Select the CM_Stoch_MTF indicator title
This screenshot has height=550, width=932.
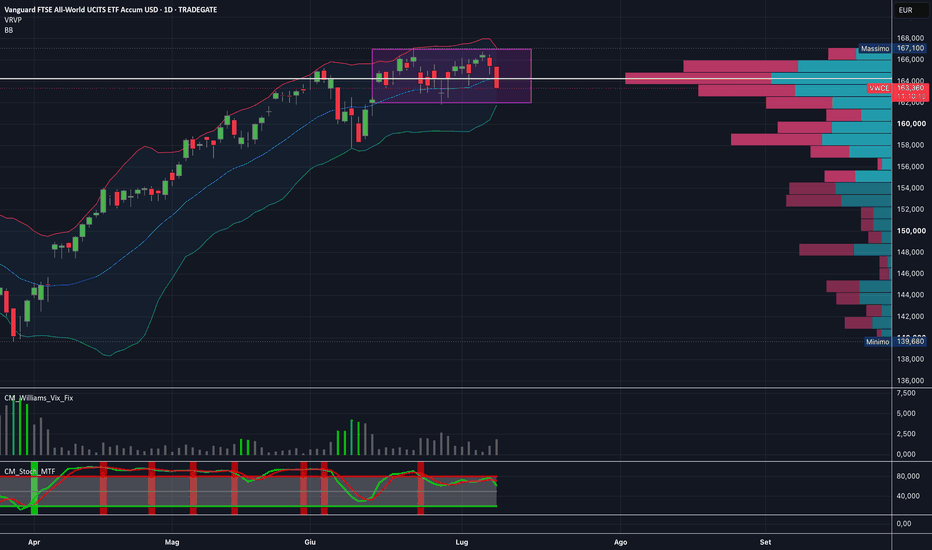point(30,472)
